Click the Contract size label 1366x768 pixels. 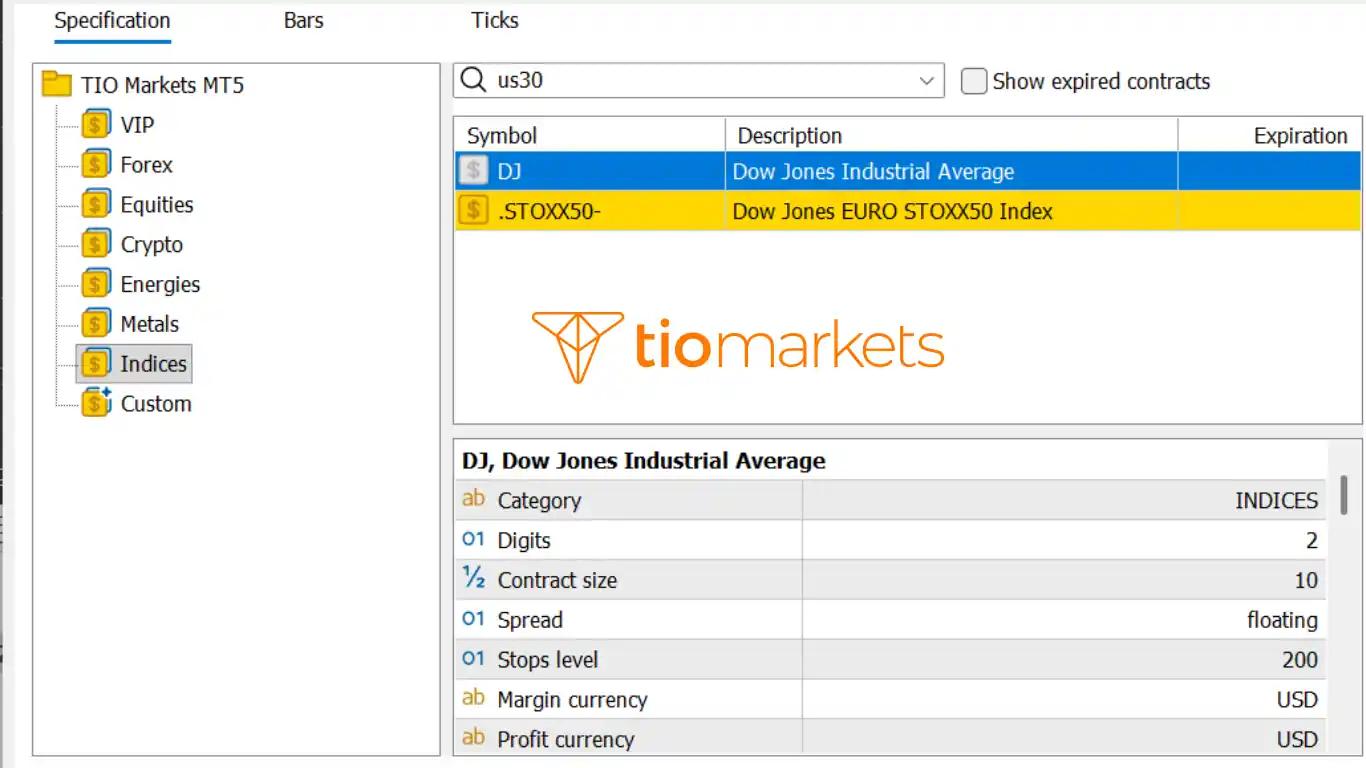pyautogui.click(x=557, y=580)
